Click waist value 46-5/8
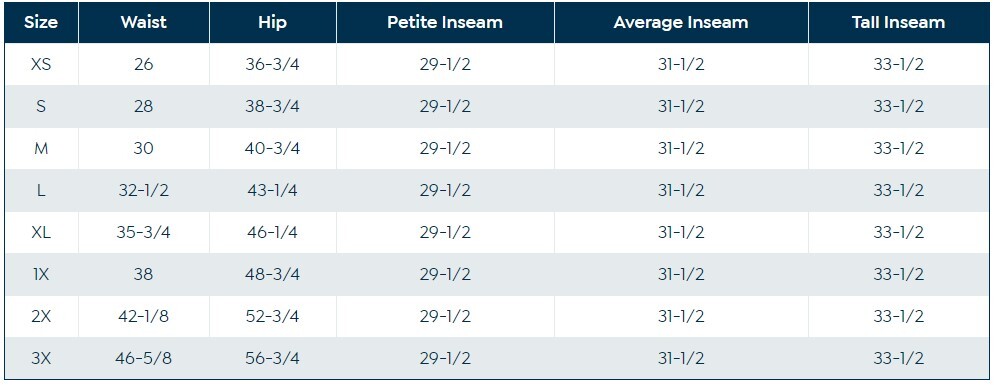Viewport: 994px width, 385px height. point(144,358)
